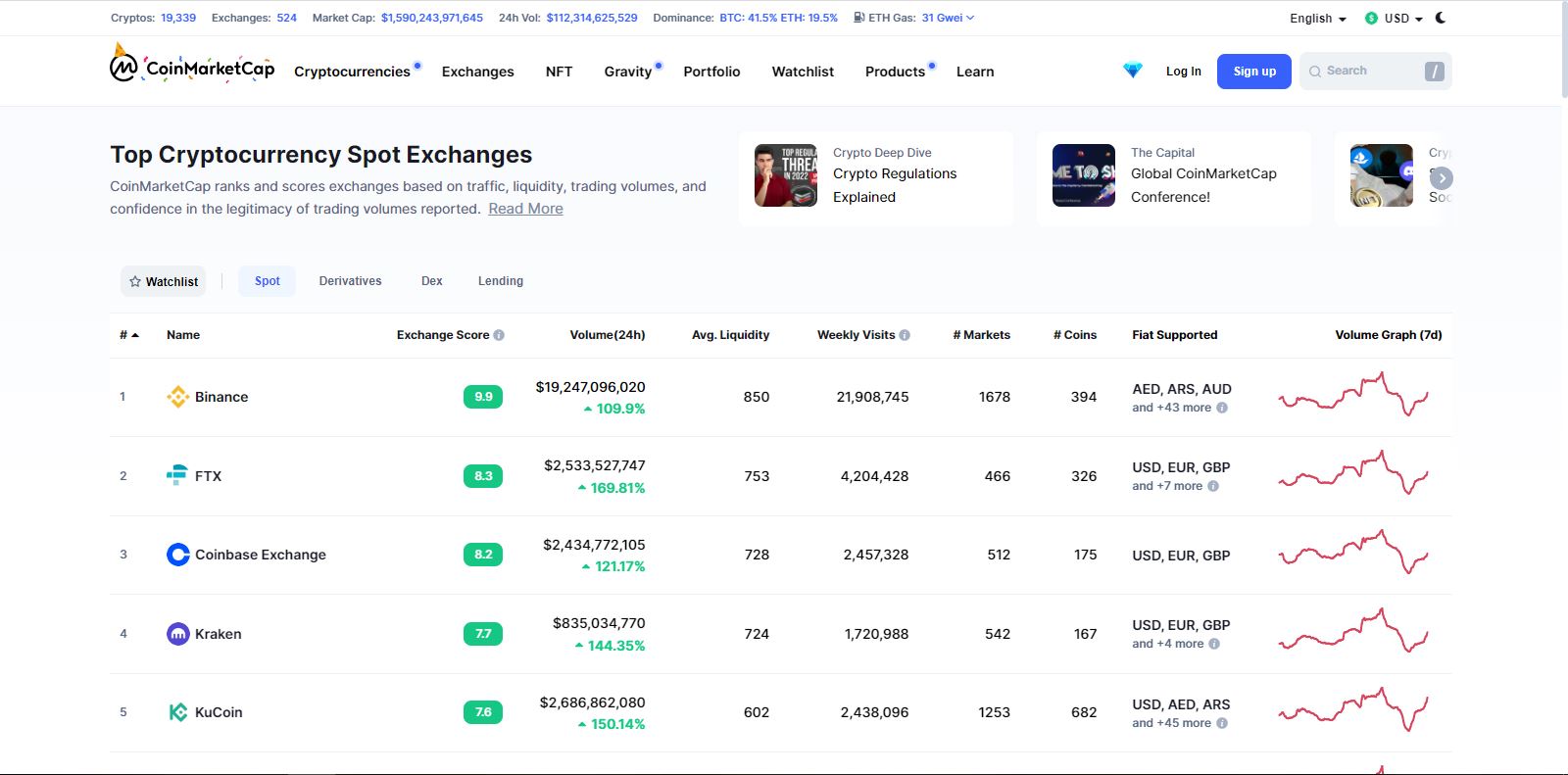Viewport: 1568px width, 775px height.
Task: Click the KuCoin logo icon
Action: (178, 712)
